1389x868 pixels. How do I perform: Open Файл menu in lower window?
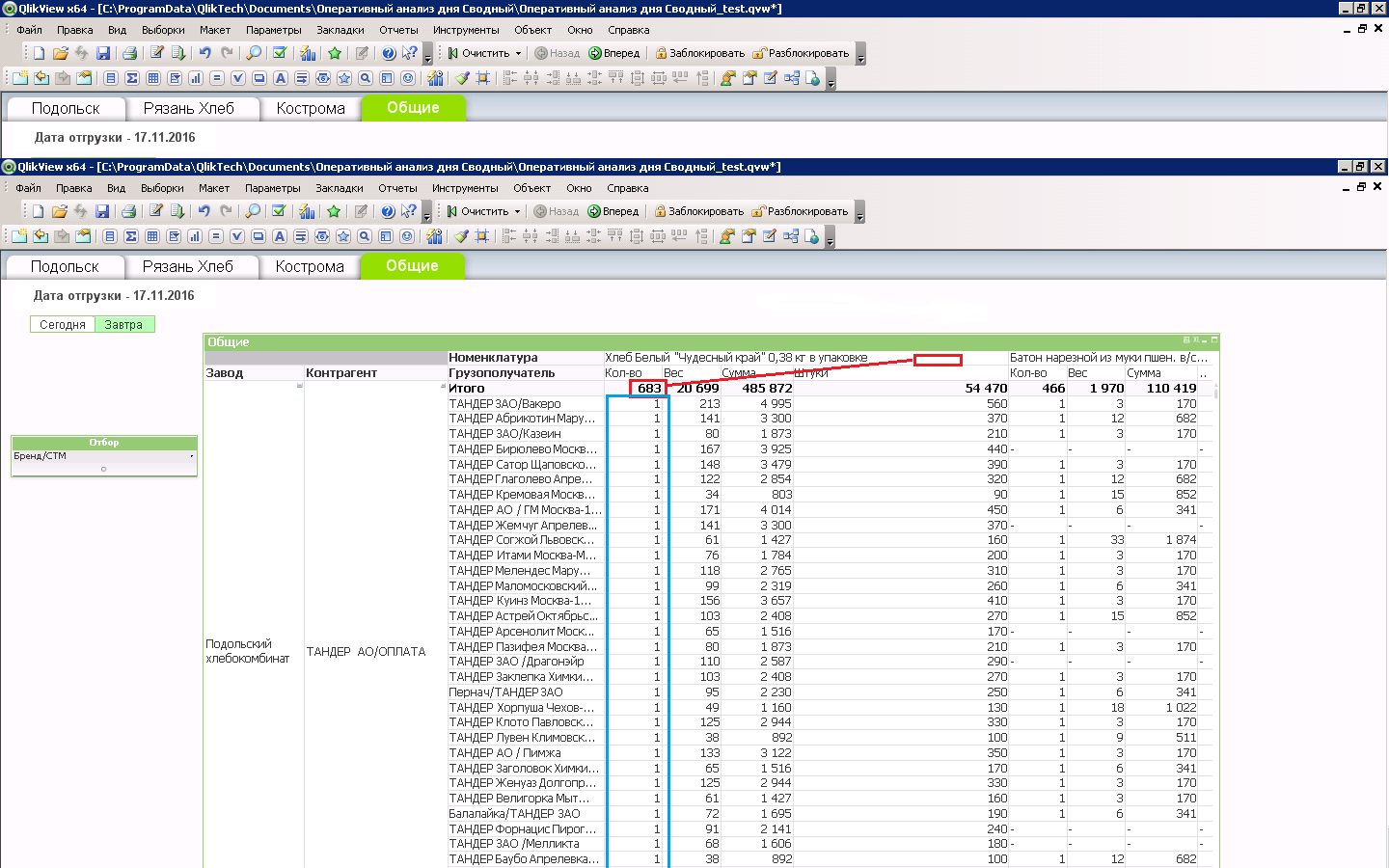(28, 188)
